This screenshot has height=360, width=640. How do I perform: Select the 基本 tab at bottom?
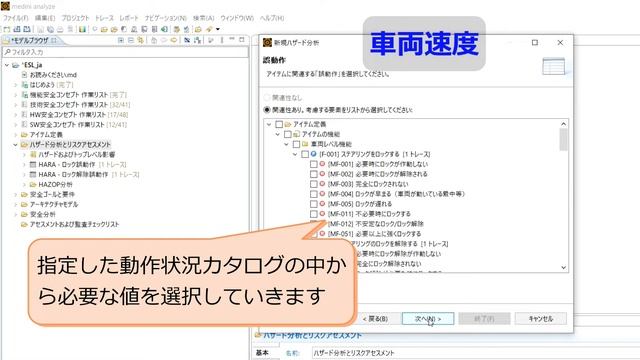(x=262, y=353)
